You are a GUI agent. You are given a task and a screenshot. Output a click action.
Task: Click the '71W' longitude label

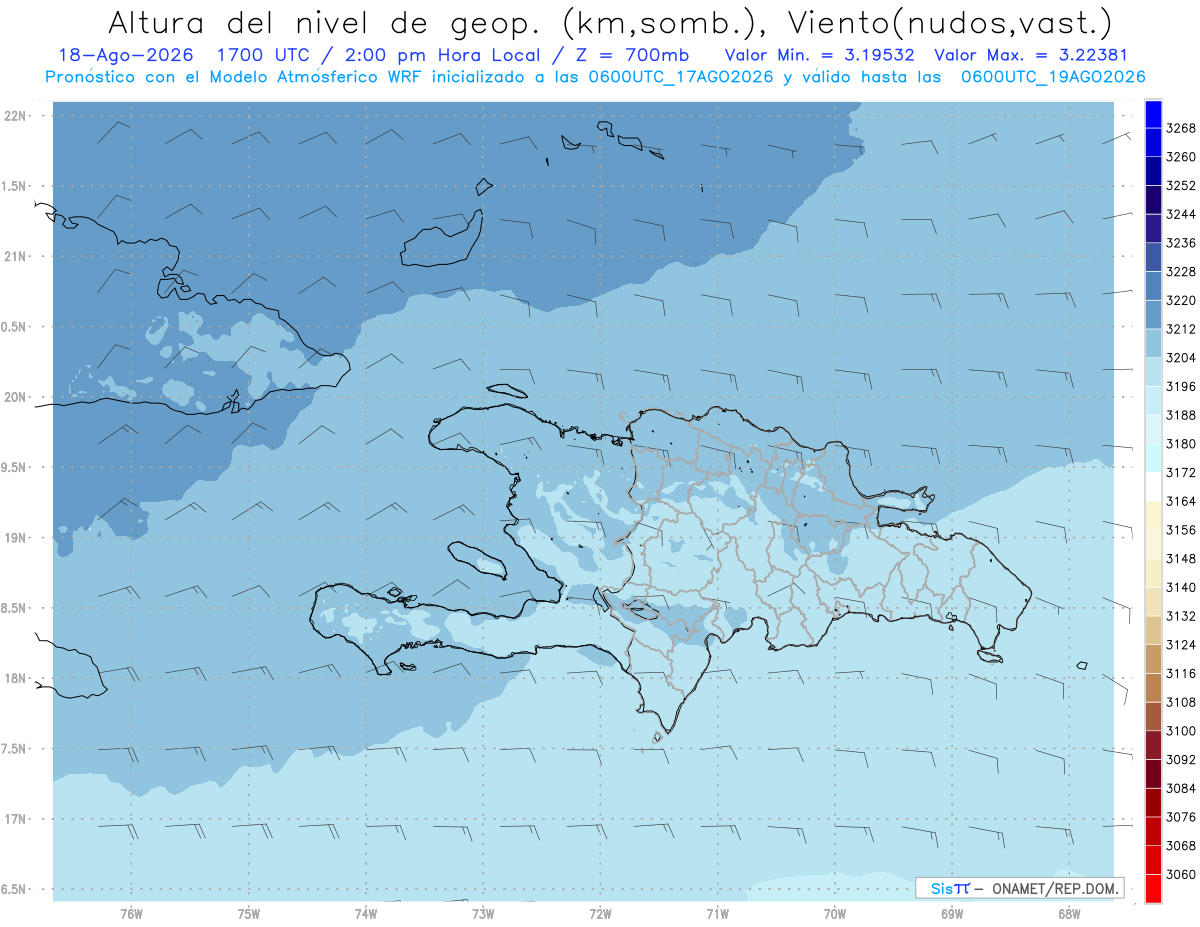pyautogui.click(x=717, y=912)
